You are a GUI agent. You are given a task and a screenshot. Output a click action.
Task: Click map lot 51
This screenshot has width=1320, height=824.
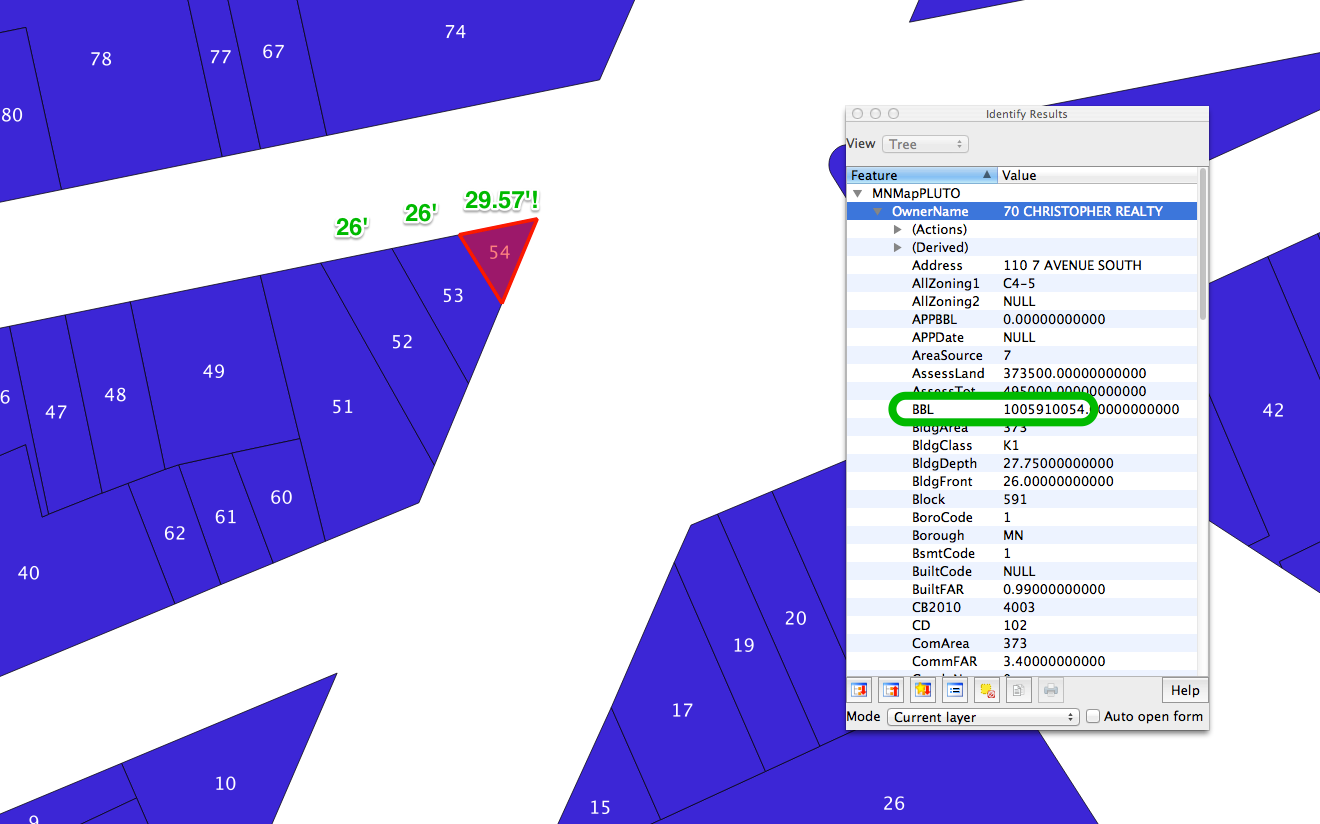tap(343, 407)
